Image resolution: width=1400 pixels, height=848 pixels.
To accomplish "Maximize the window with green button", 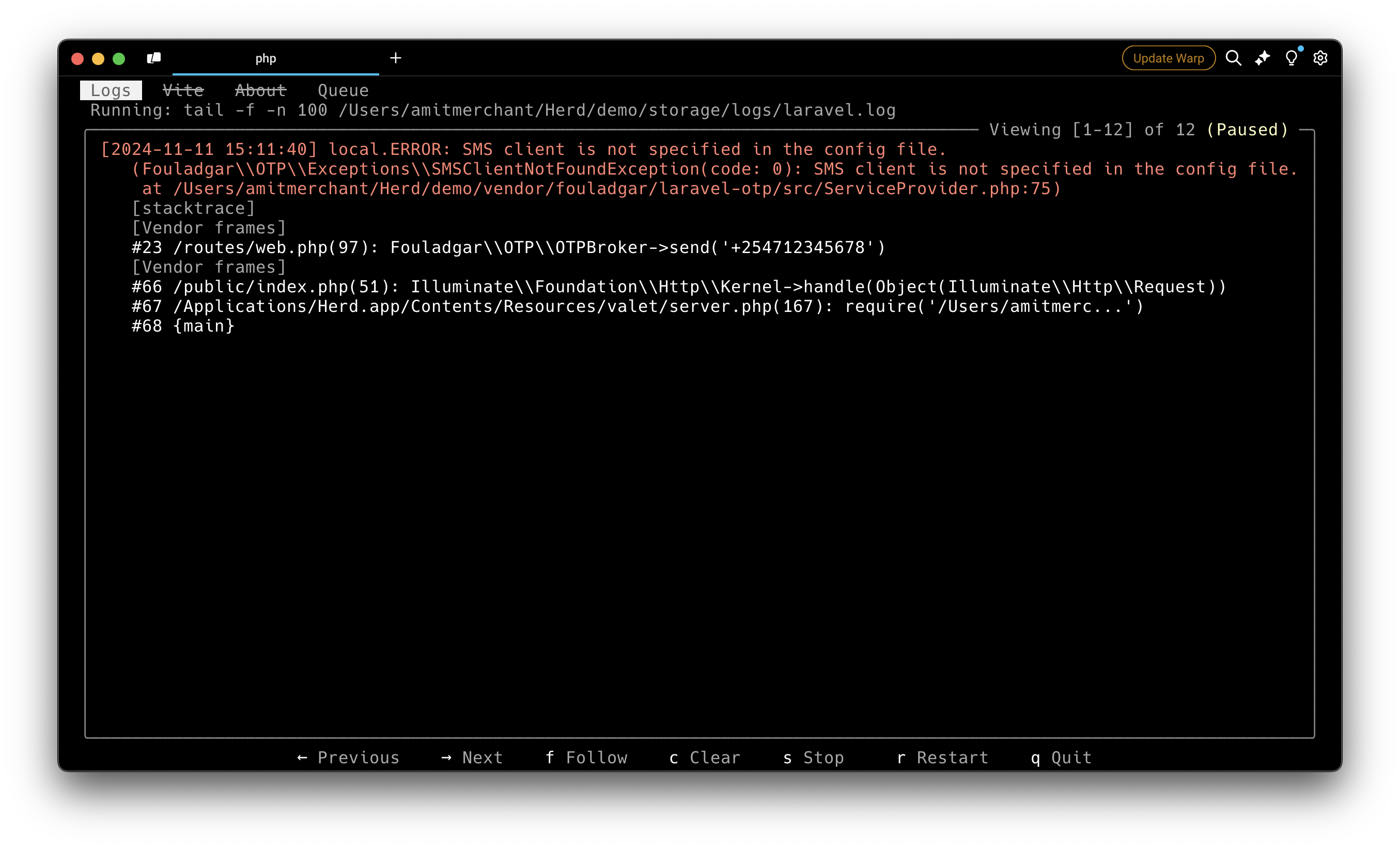I will (119, 58).
